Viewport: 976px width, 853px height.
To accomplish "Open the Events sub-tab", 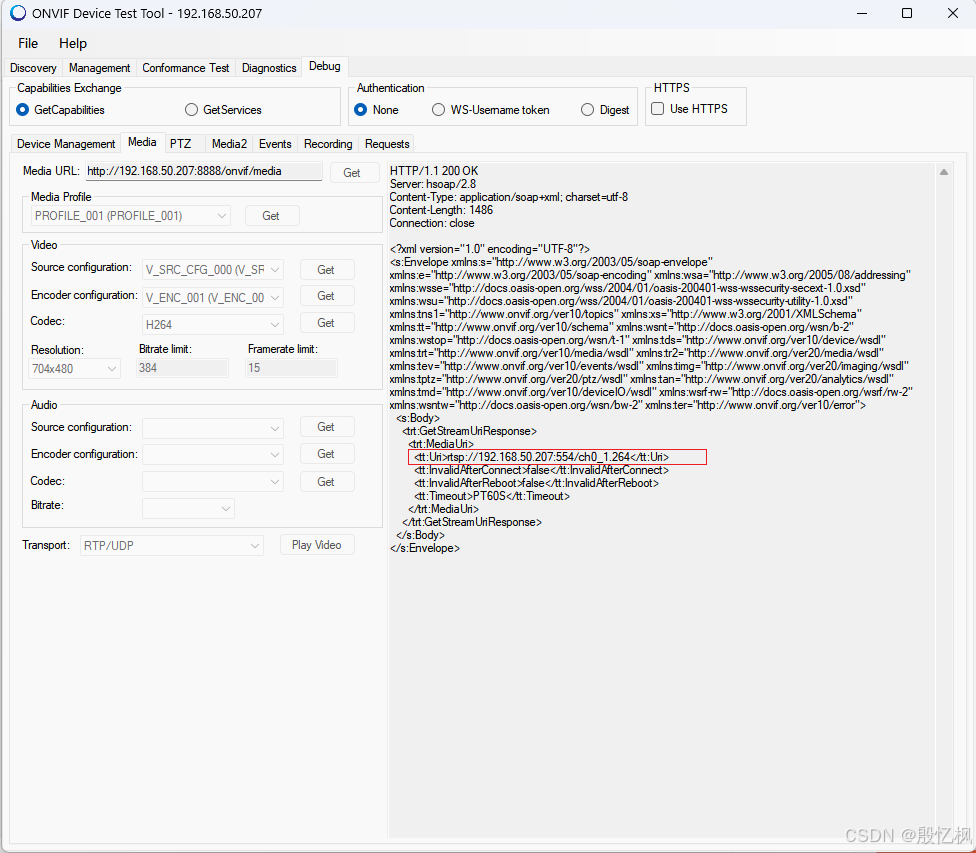I will click(275, 144).
